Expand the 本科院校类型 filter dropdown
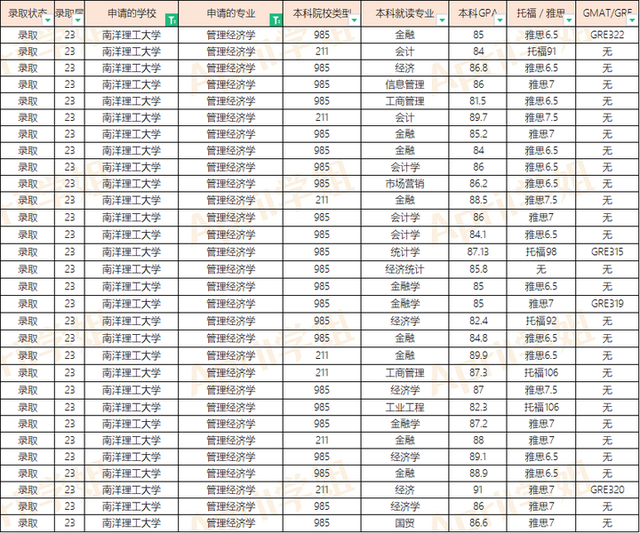 click(354, 20)
